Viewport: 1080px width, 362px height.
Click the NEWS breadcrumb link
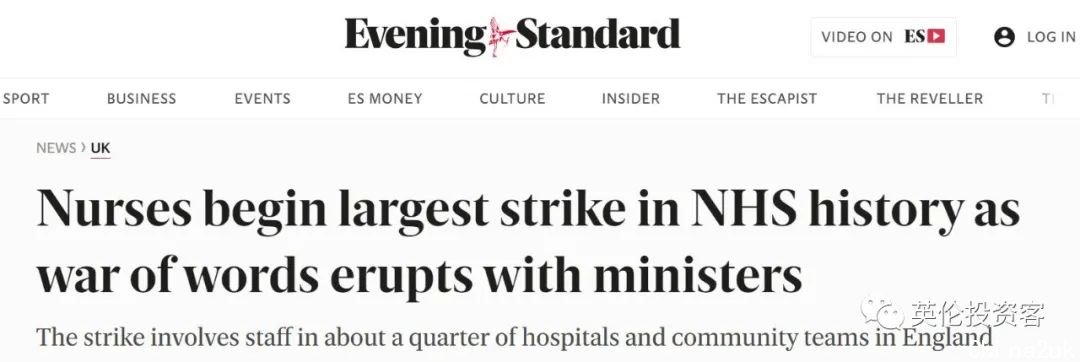pyautogui.click(x=56, y=148)
